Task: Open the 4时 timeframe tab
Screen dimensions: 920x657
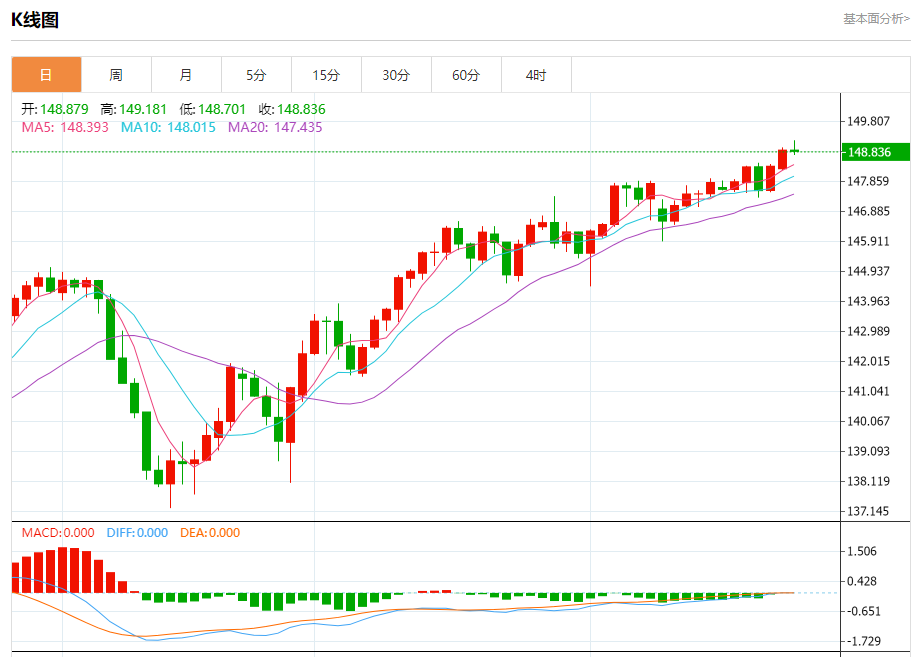Action: click(x=536, y=74)
